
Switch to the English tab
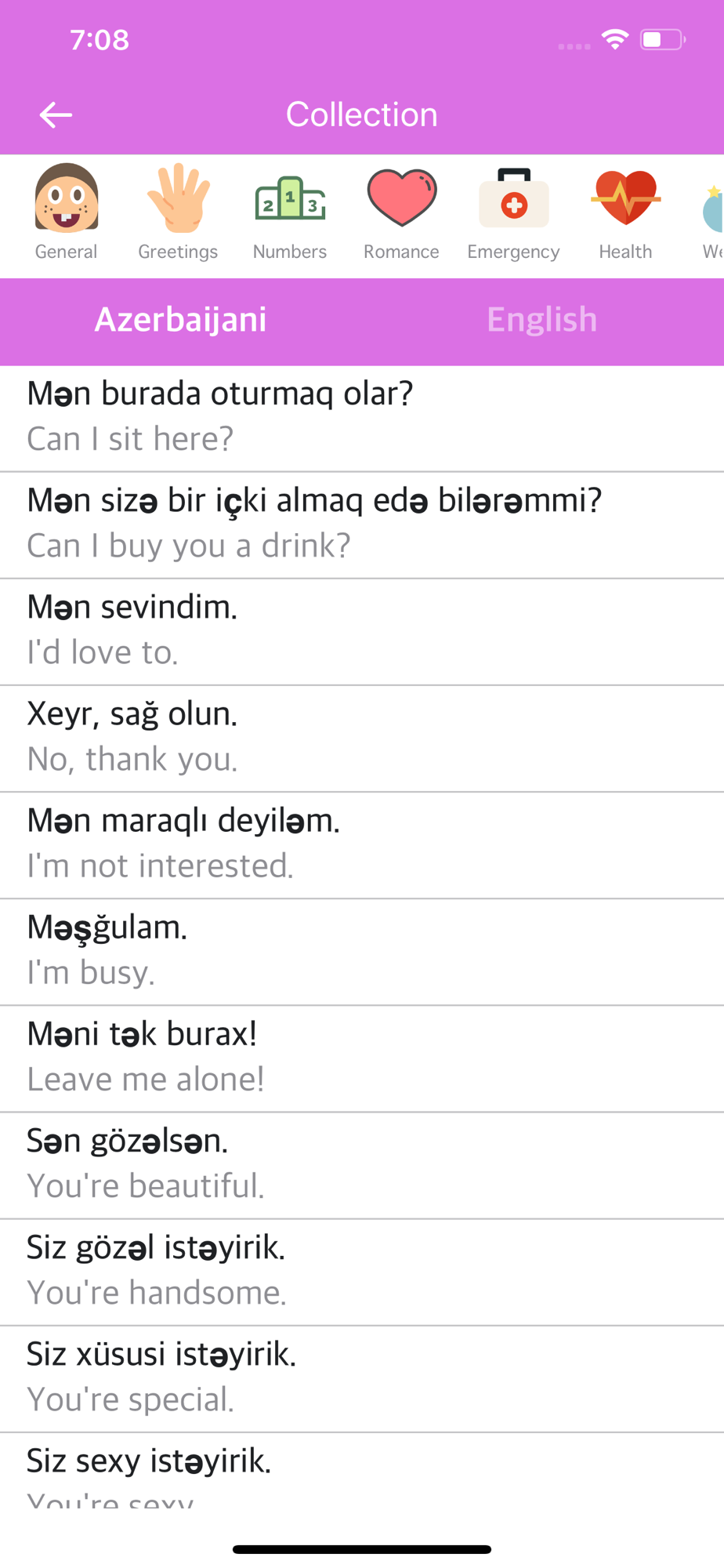(542, 320)
